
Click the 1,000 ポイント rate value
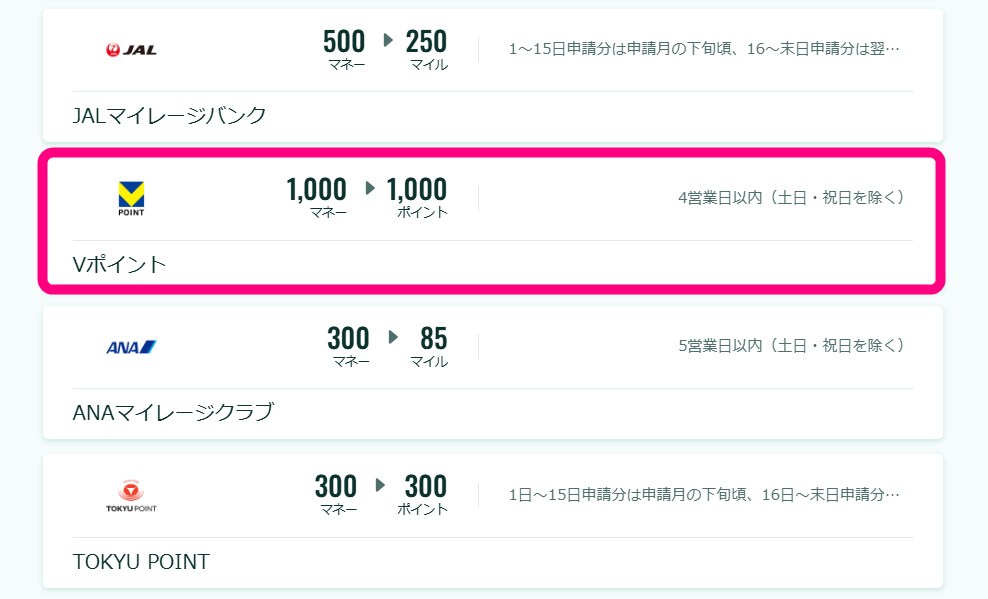click(x=417, y=198)
